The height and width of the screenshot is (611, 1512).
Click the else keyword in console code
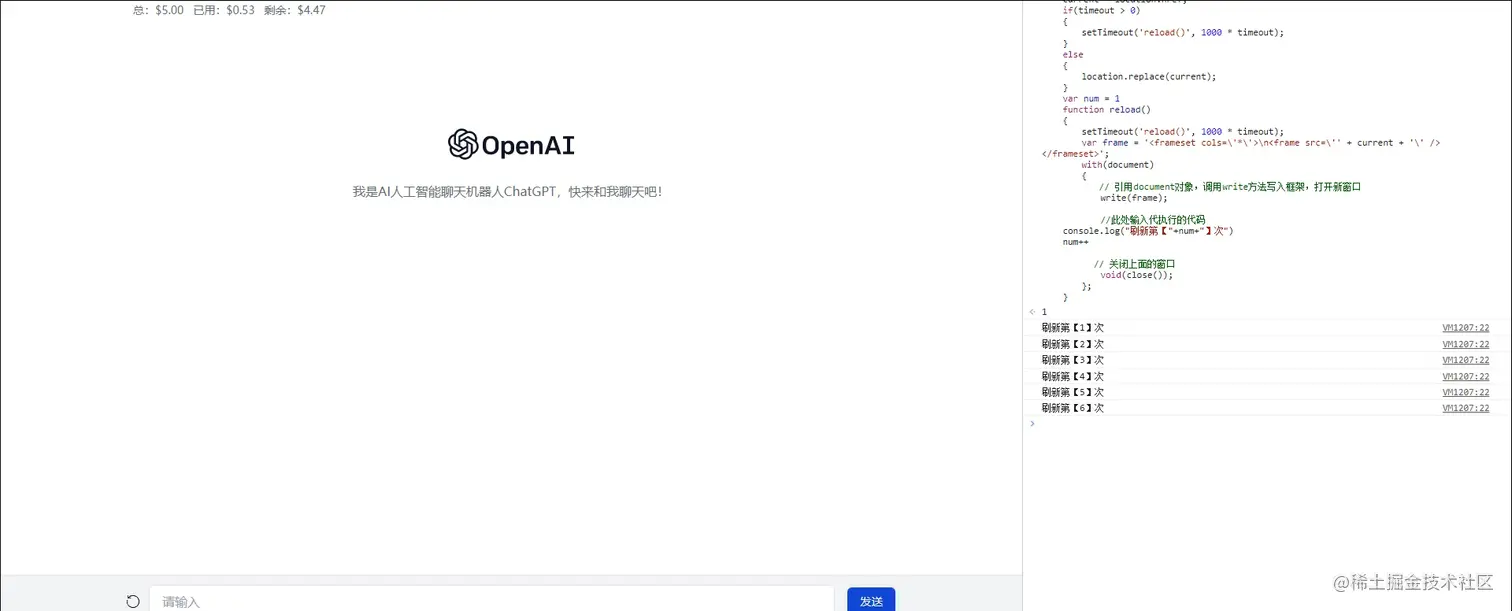pos(1073,55)
